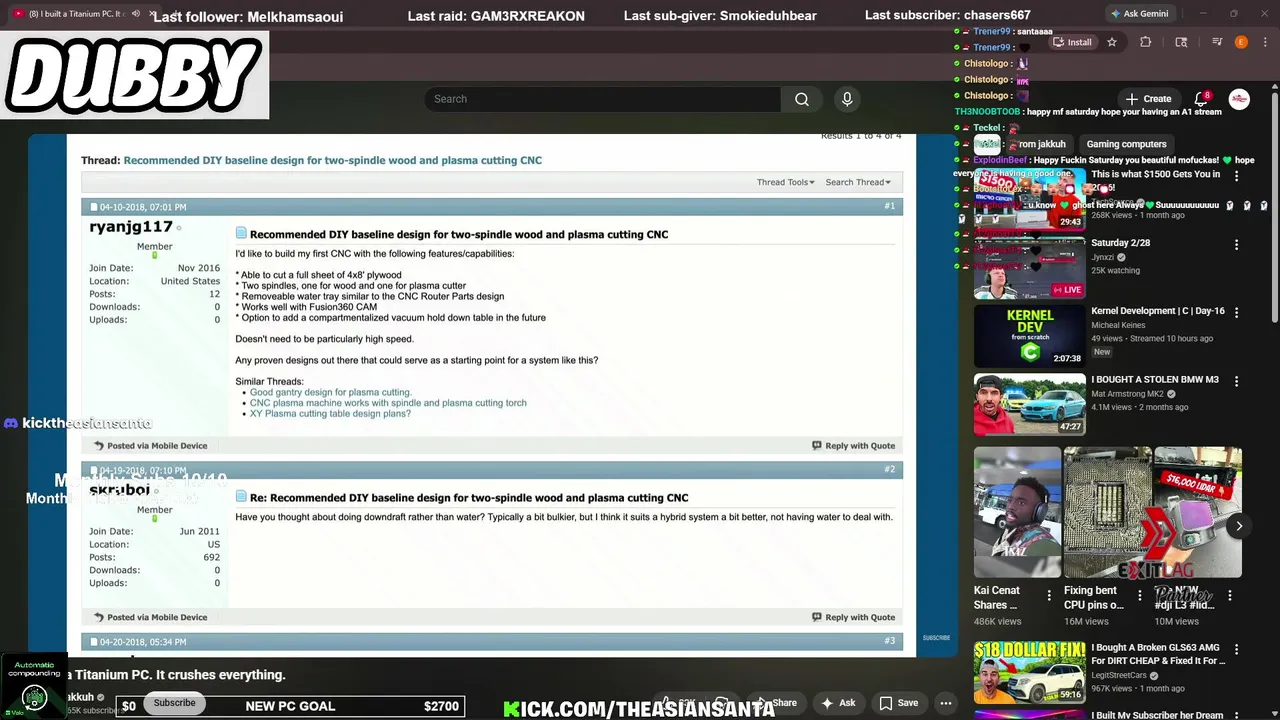
Task: Open the tab search icon in browser toolbar
Action: 1181,42
